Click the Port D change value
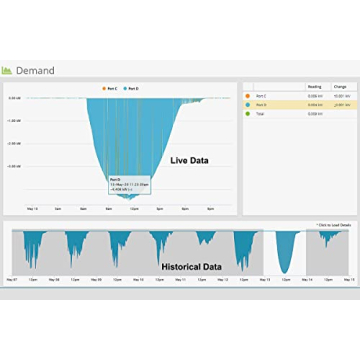This screenshot has width=360, height=360. pos(342,105)
